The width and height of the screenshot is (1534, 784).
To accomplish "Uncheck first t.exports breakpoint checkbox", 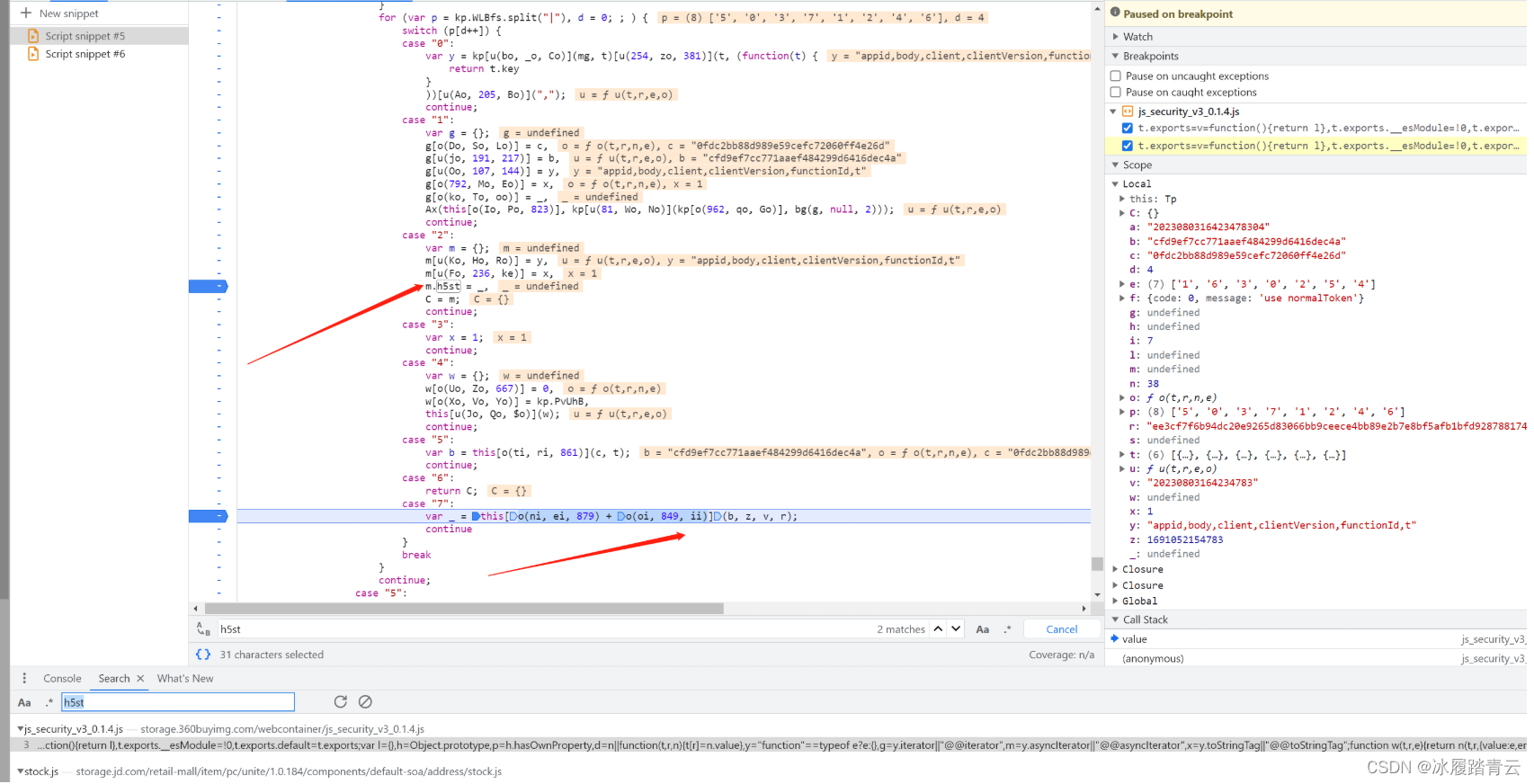I will click(x=1128, y=129).
